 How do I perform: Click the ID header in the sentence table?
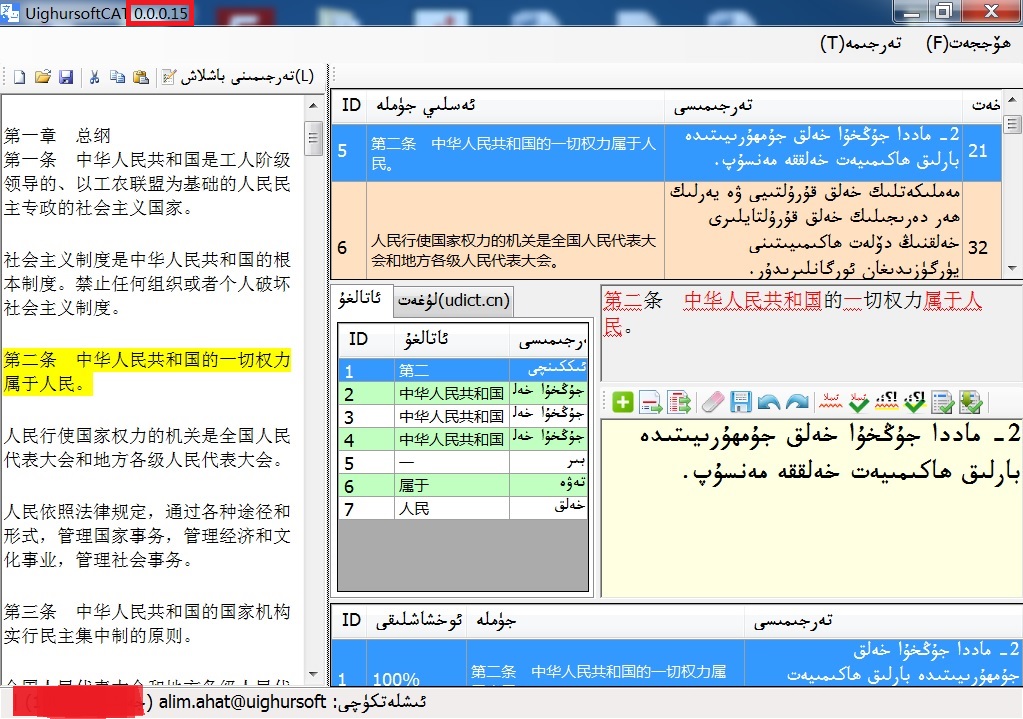[x=351, y=105]
